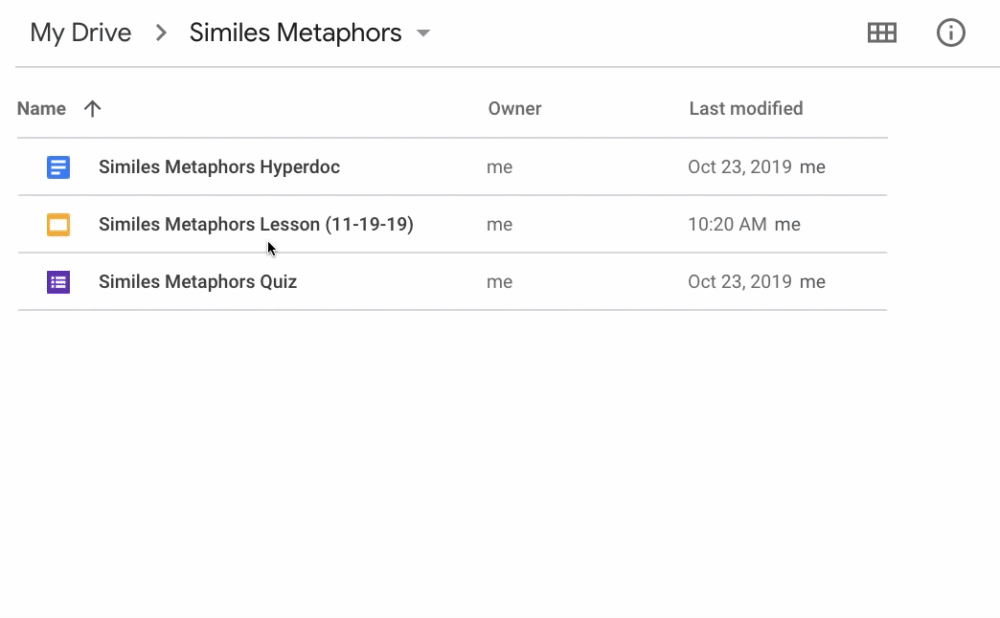Sort by the Last modified column header
Image resolution: width=1000 pixels, height=618 pixels.
746,108
